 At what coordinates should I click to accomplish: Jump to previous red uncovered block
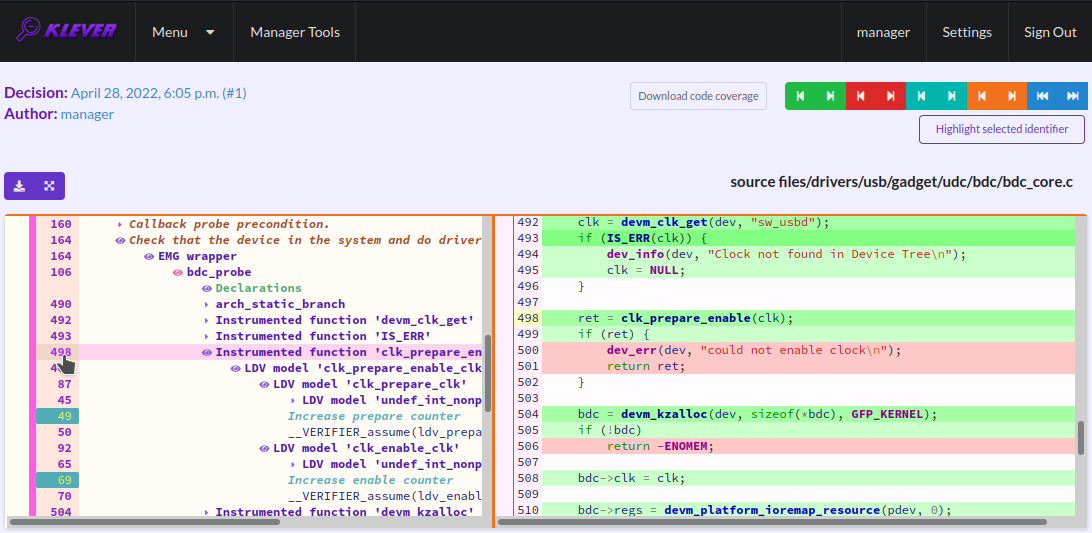point(861,96)
